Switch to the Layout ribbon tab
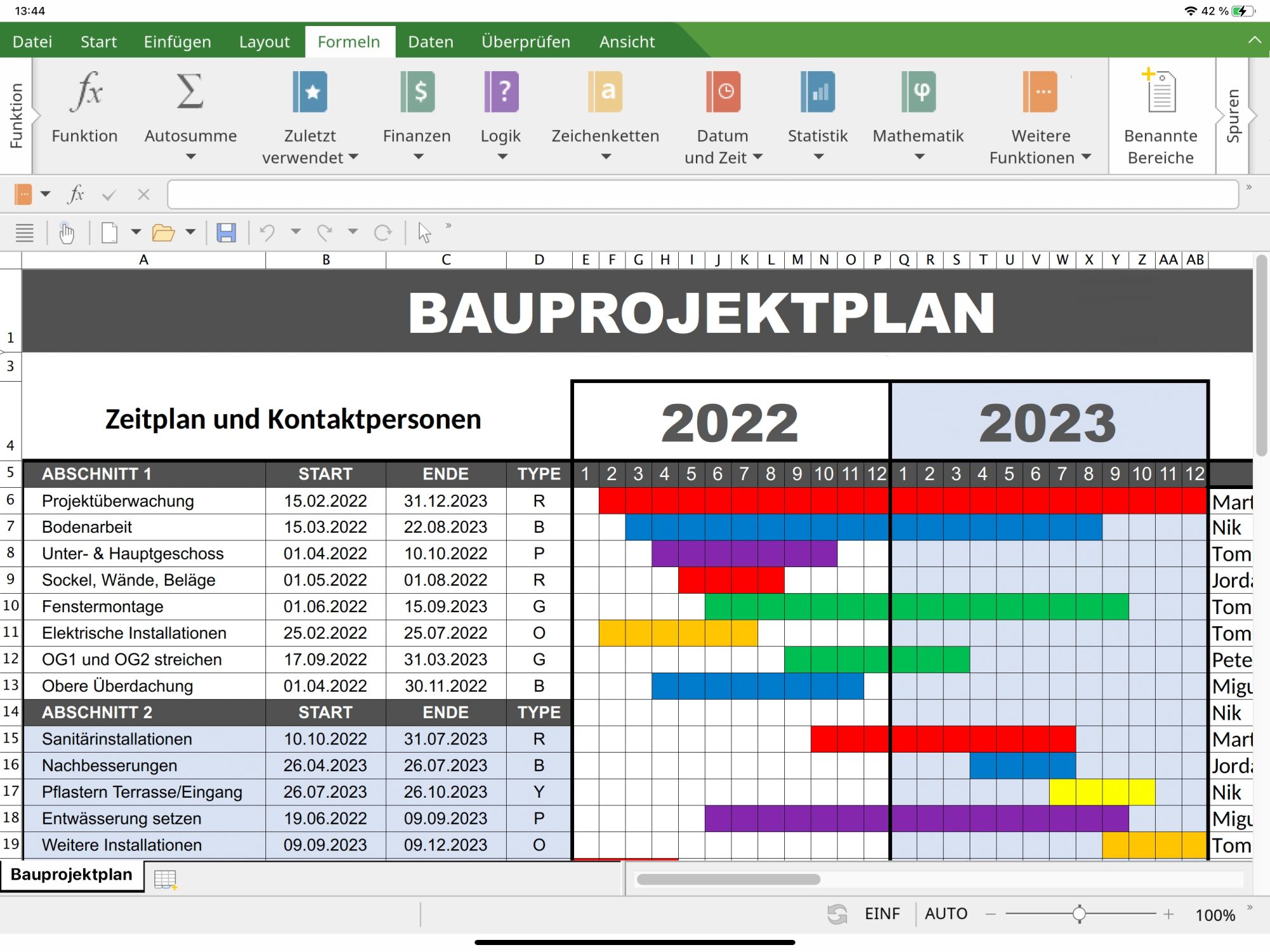The image size is (1270, 952). [264, 42]
